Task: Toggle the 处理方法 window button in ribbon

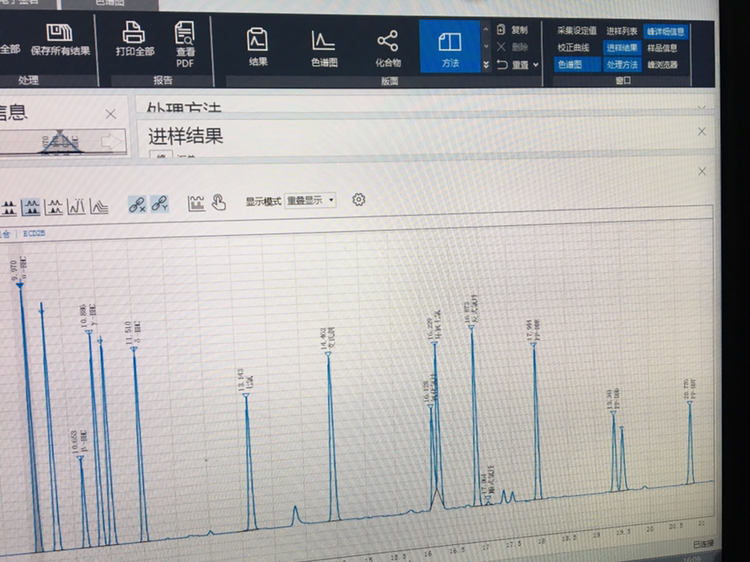Action: pyautogui.click(x=622, y=65)
